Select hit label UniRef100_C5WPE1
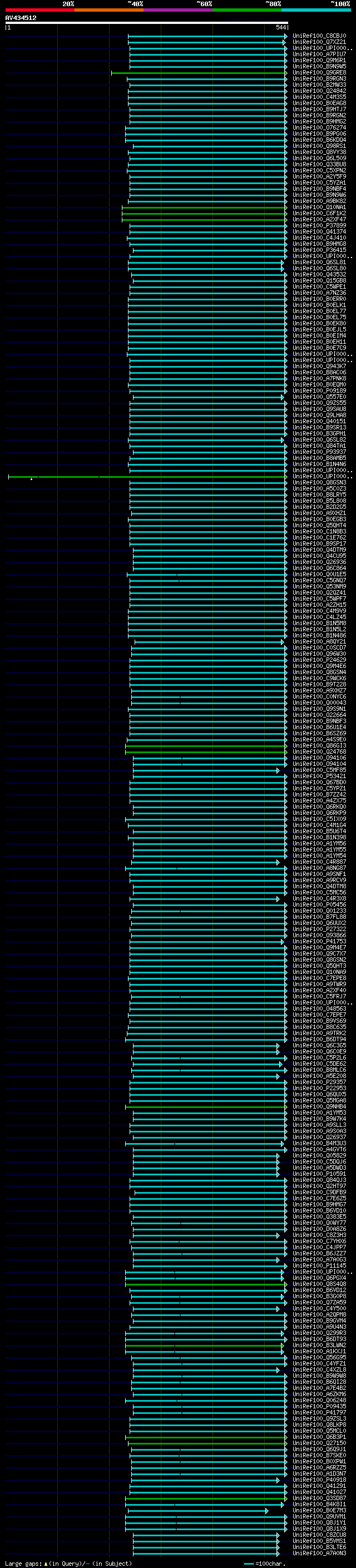The width and height of the screenshot is (356, 1568). (319, 286)
